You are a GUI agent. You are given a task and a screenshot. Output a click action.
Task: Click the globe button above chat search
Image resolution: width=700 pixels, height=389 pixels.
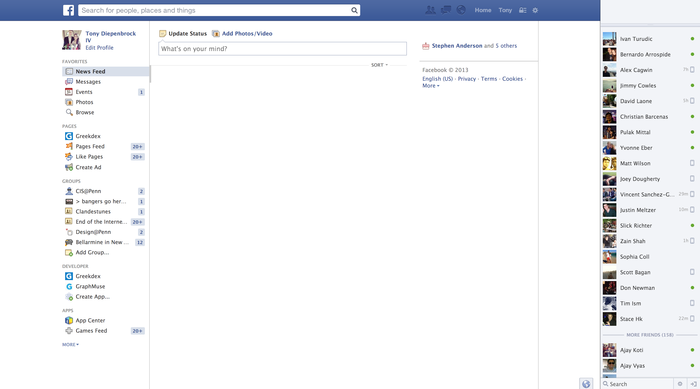pos(586,384)
